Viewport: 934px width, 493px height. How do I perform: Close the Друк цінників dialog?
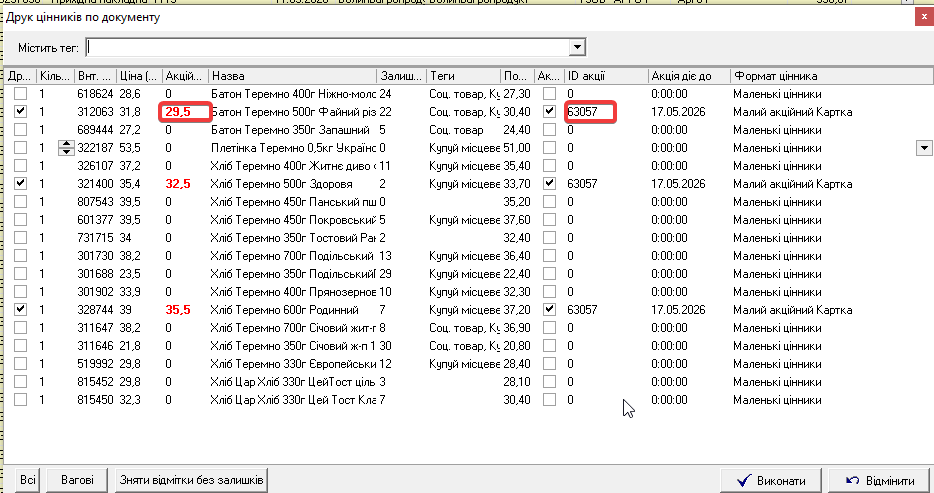coord(924,17)
